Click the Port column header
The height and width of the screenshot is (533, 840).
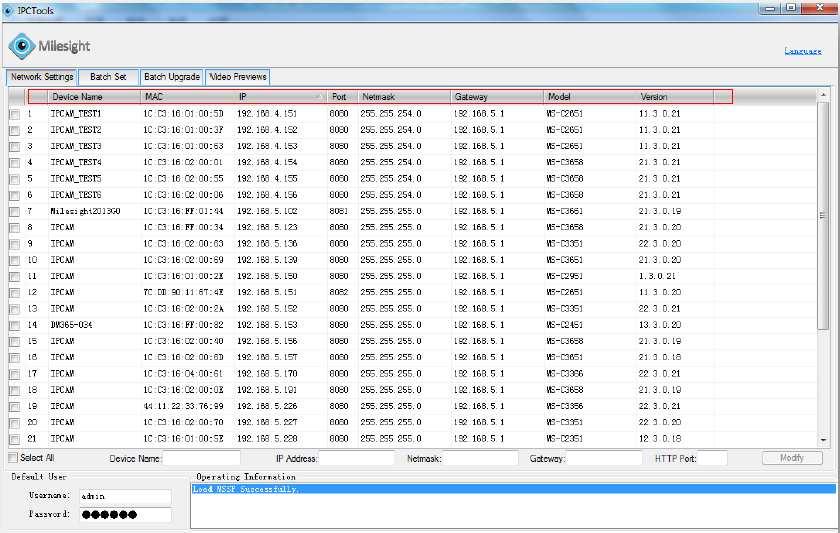(343, 97)
